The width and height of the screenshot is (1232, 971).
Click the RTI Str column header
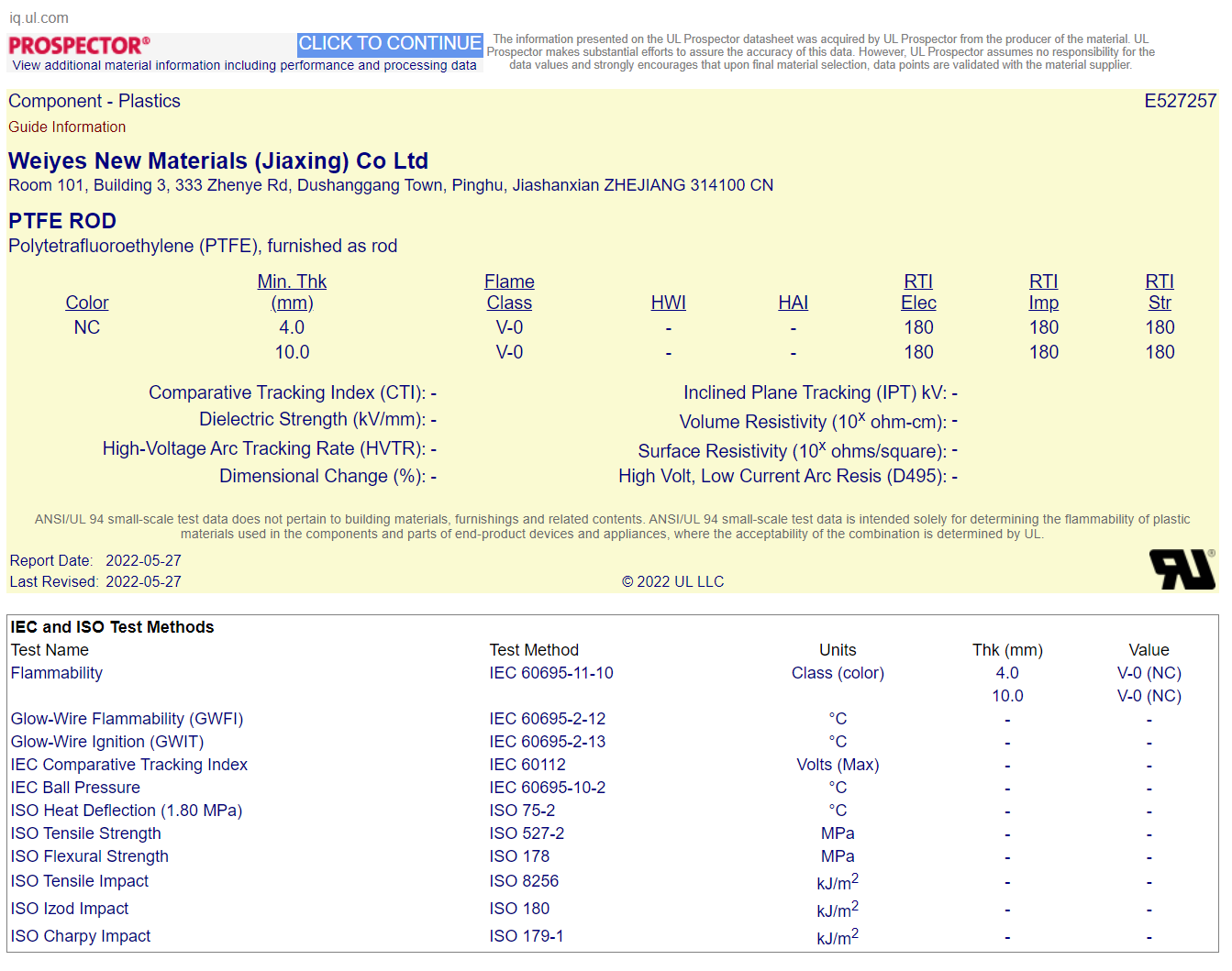coord(1160,292)
